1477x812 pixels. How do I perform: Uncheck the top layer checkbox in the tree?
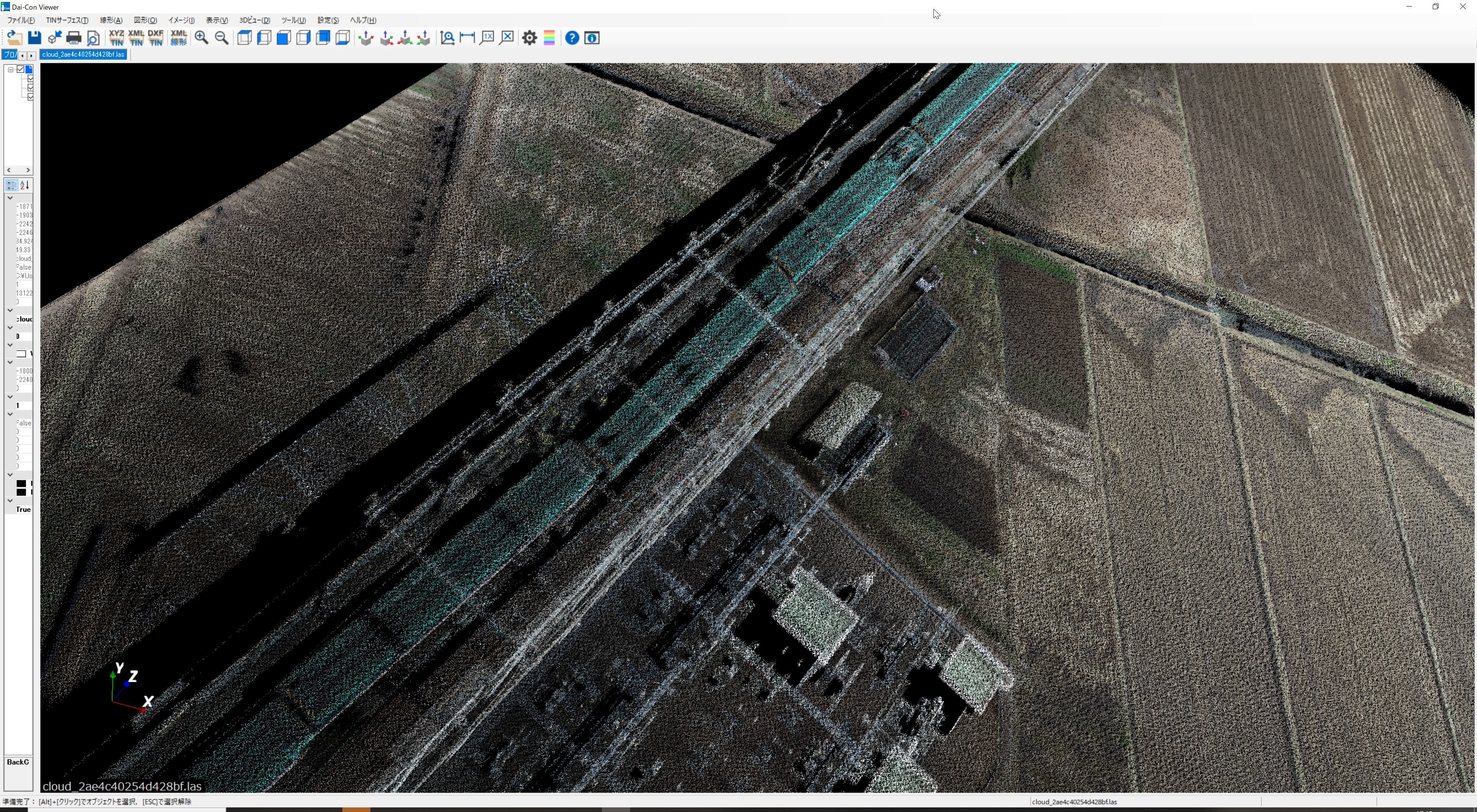[x=20, y=69]
